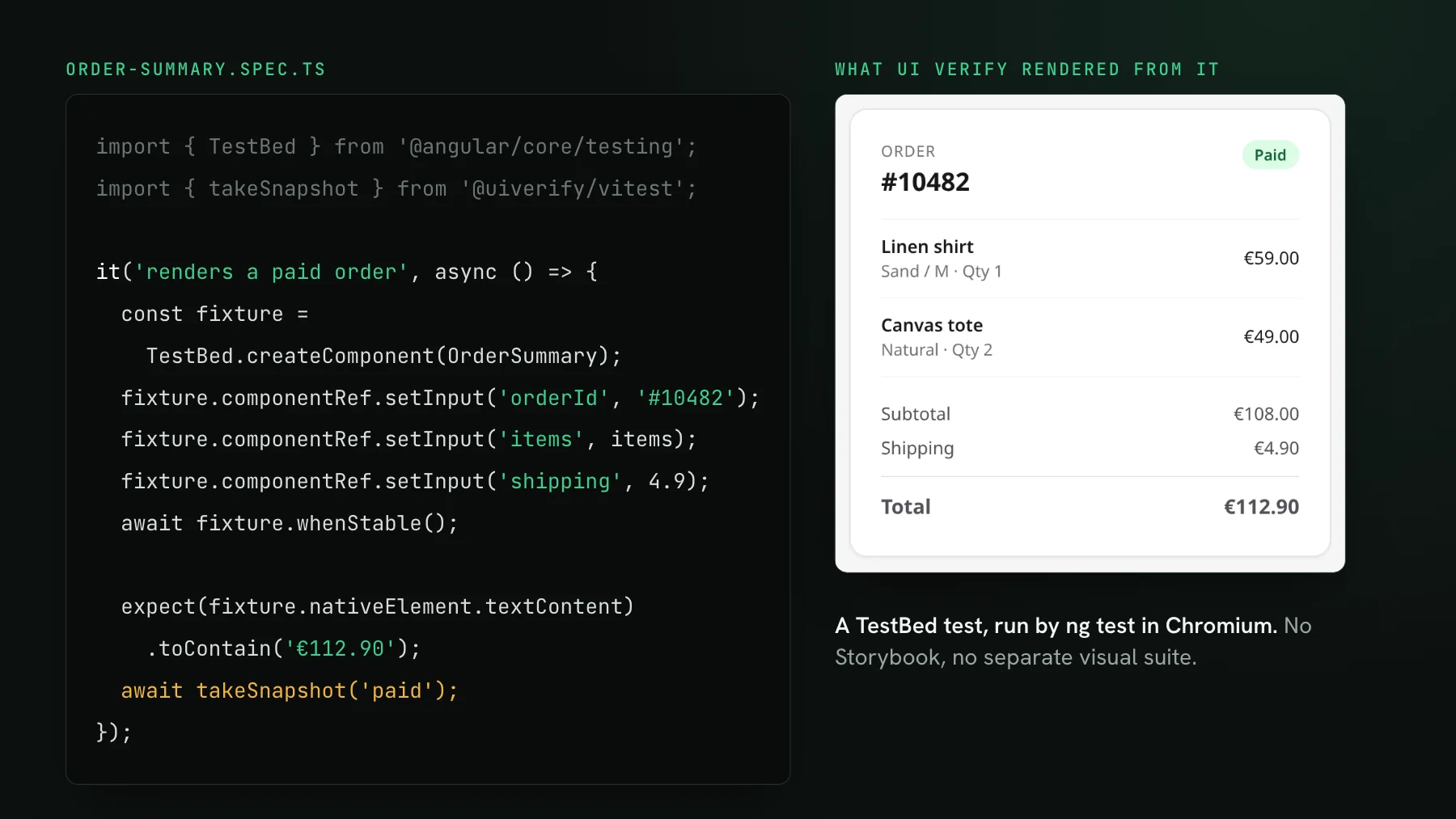
Task: Click the €59.00 price for Linen shirt
Action: 1272,258
